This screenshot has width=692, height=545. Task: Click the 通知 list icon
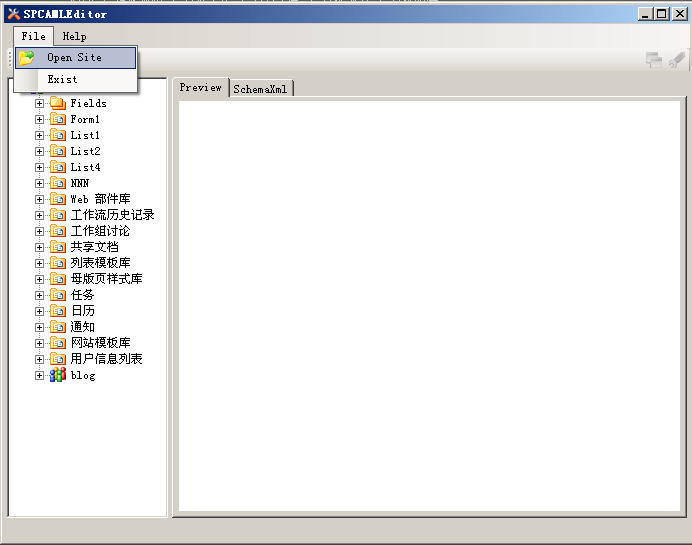(x=58, y=327)
